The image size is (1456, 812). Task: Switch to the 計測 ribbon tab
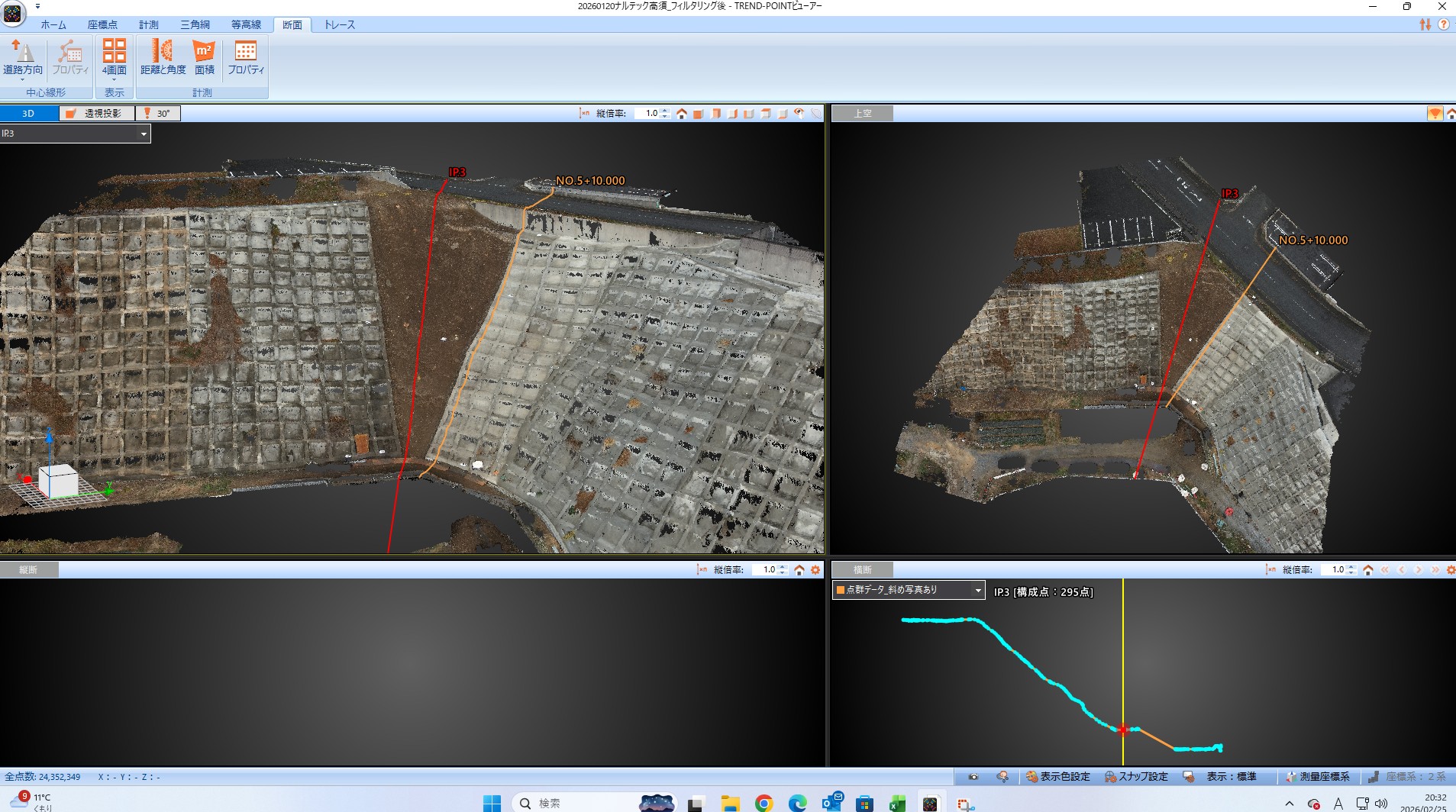(148, 24)
